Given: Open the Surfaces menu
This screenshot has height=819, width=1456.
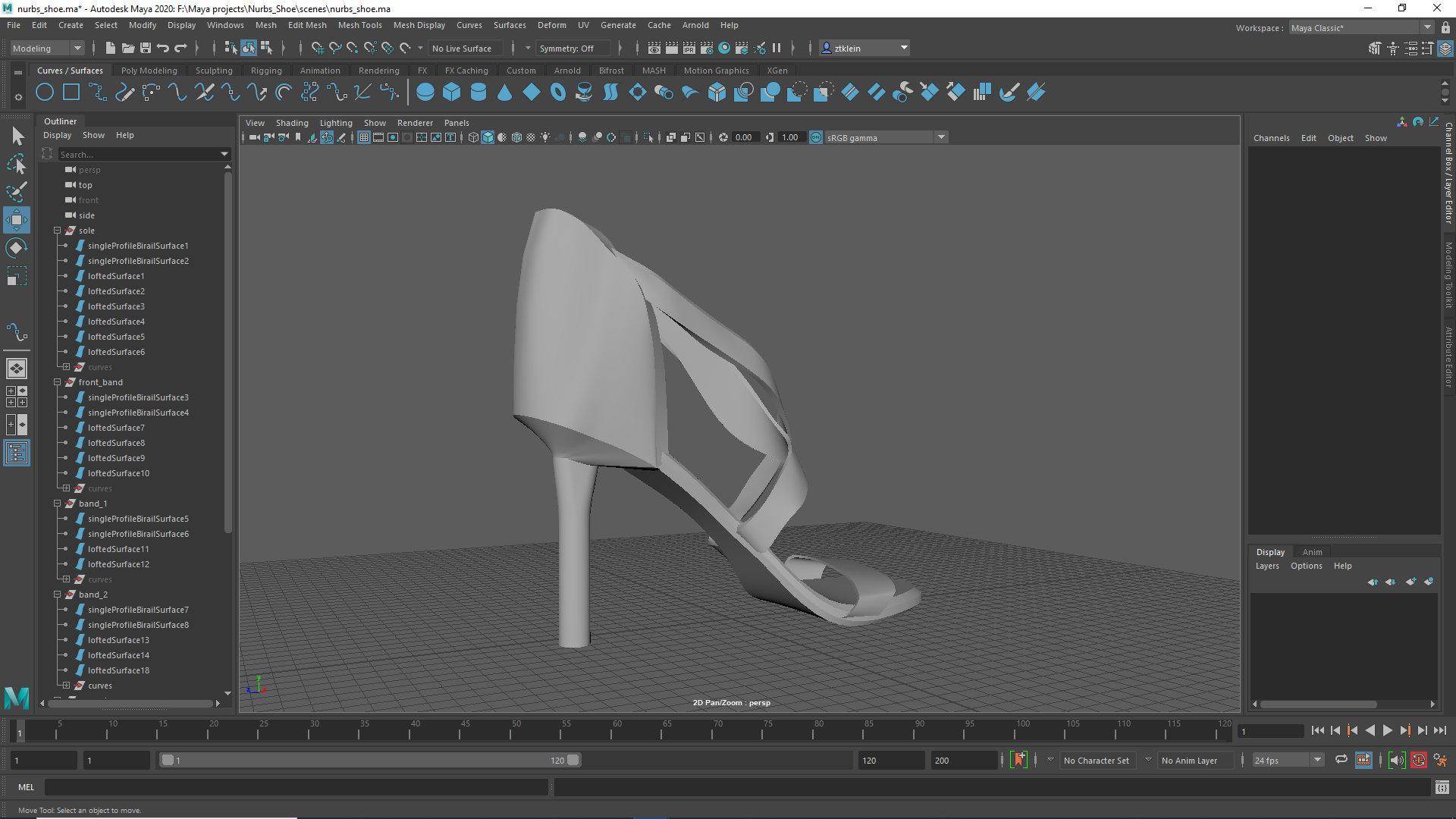Looking at the screenshot, I should [x=509, y=25].
